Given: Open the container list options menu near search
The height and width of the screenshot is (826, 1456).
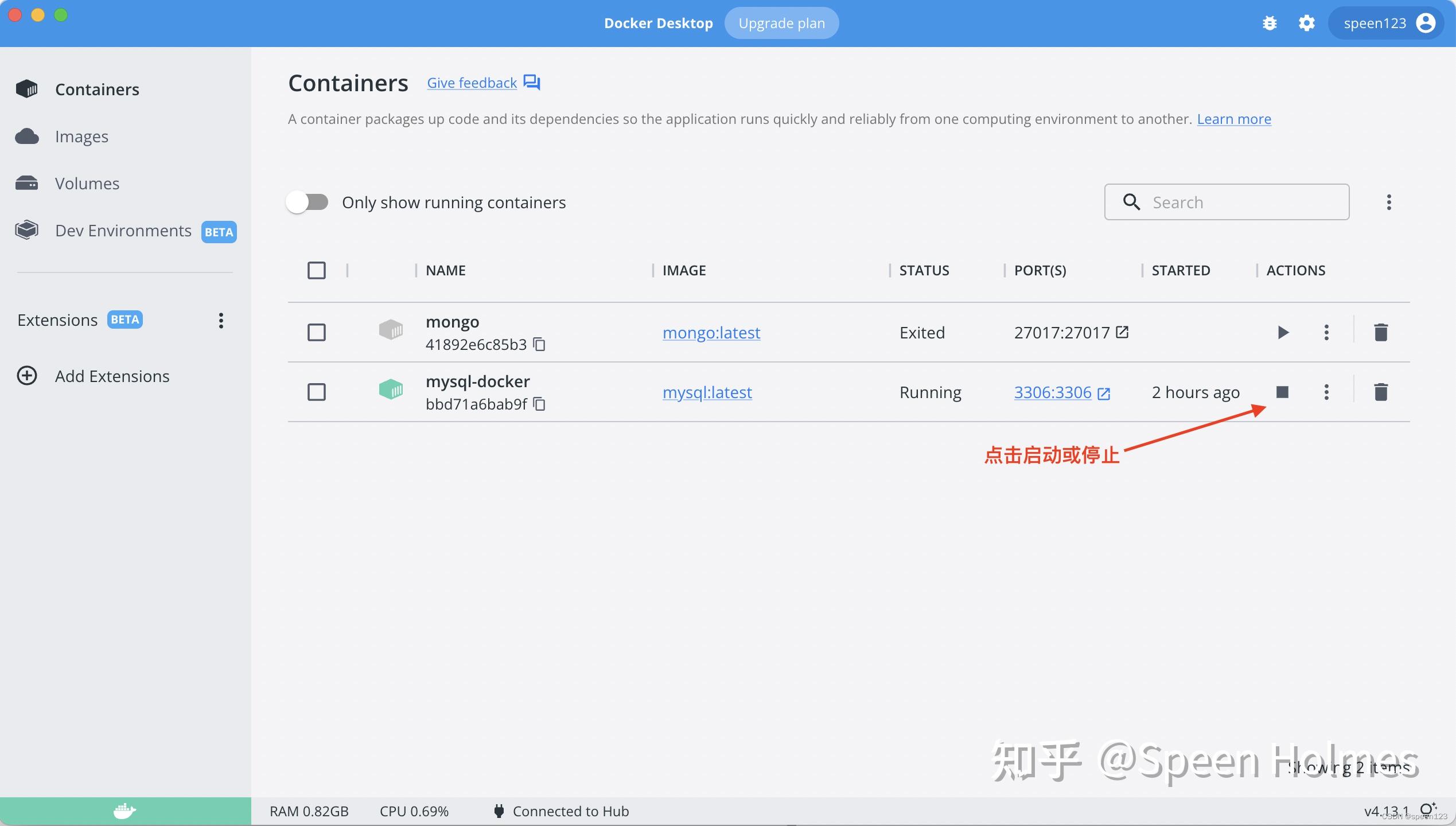Looking at the screenshot, I should coord(1389,202).
